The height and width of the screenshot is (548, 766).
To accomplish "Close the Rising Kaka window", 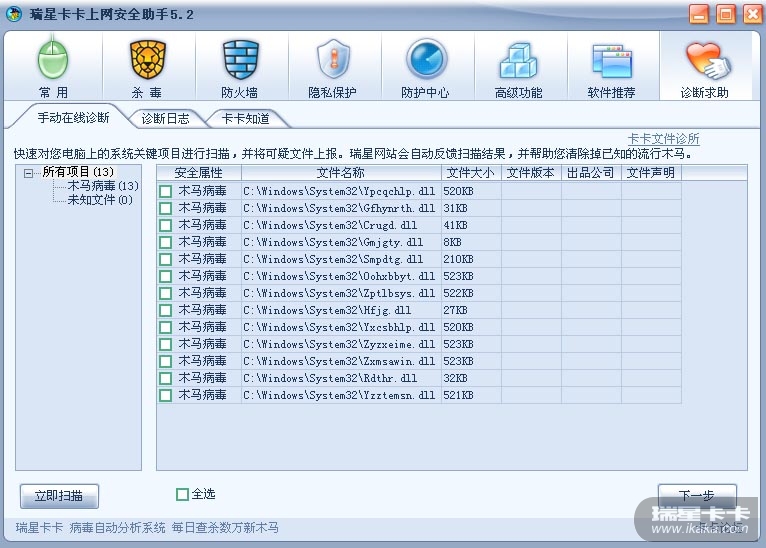I will click(752, 14).
